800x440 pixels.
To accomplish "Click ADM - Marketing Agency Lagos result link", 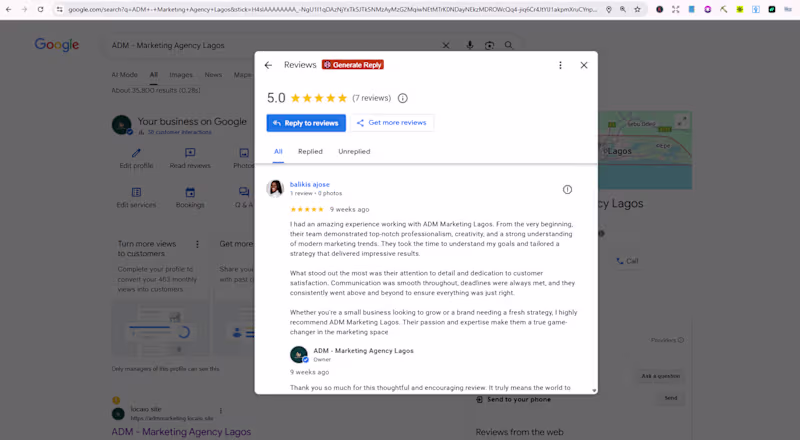I will click(x=181, y=432).
